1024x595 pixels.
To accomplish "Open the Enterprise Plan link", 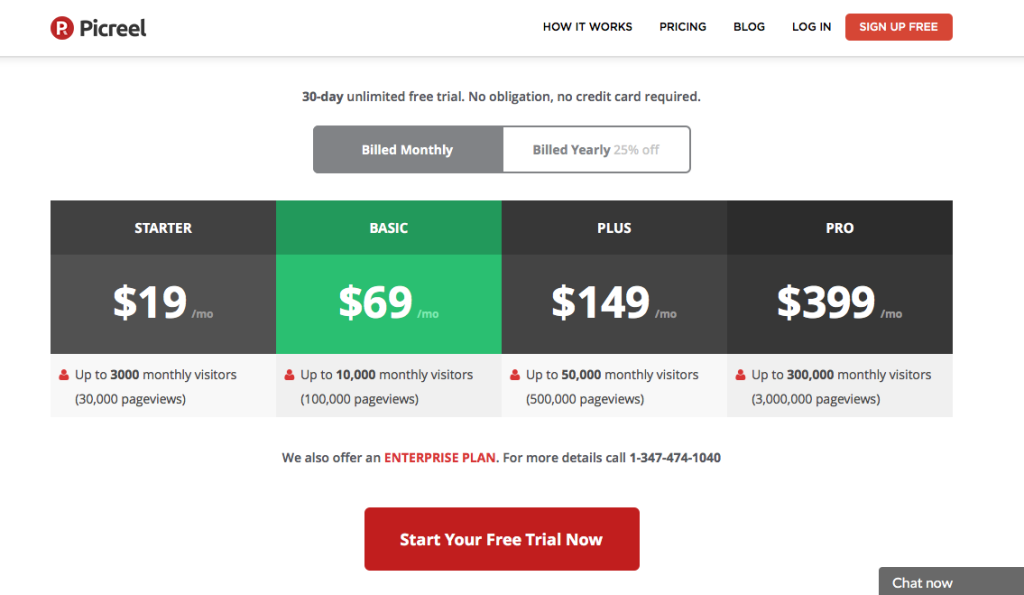I will (440, 458).
